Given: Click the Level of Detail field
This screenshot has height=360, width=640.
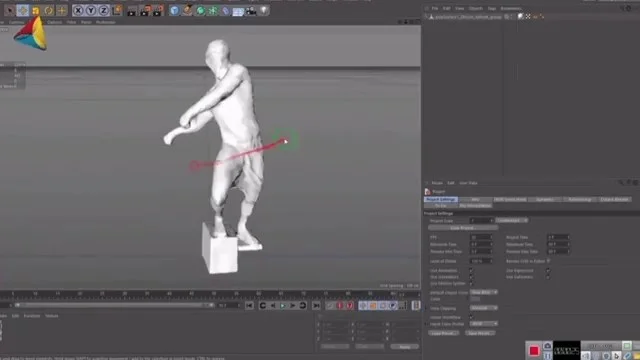Looking at the screenshot, I should 481,261.
